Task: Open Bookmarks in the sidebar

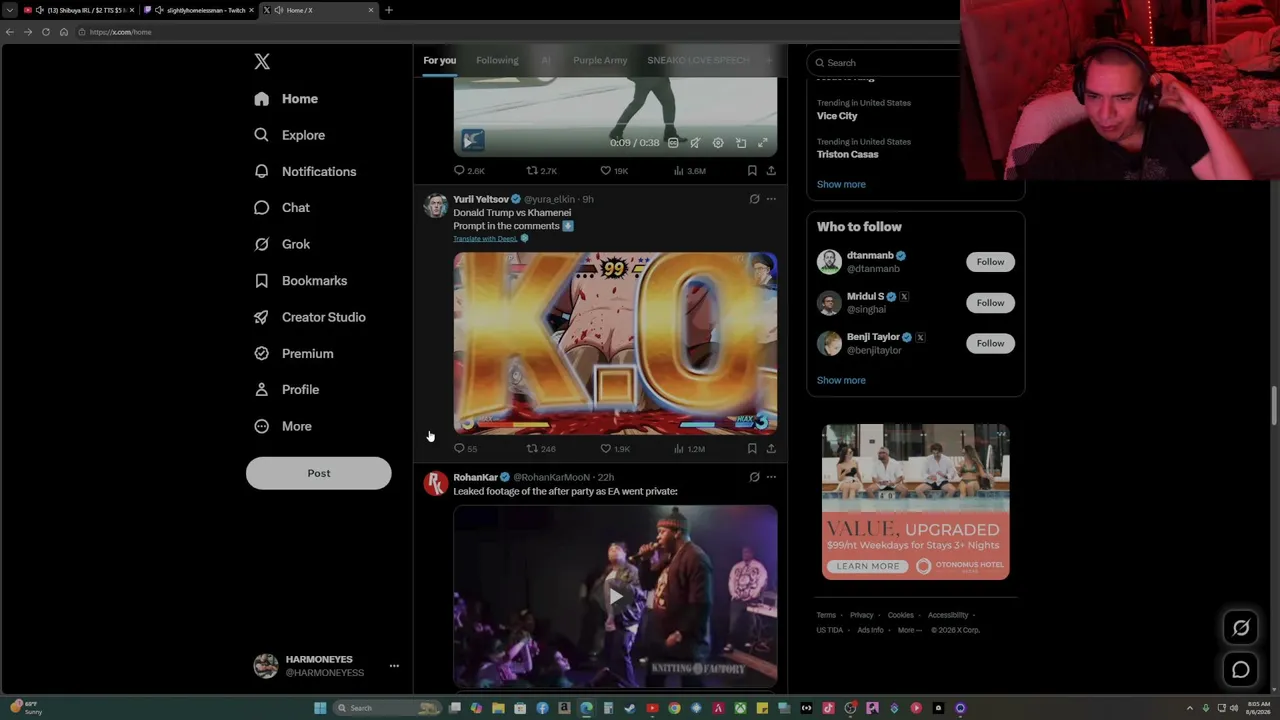Action: pos(301,281)
